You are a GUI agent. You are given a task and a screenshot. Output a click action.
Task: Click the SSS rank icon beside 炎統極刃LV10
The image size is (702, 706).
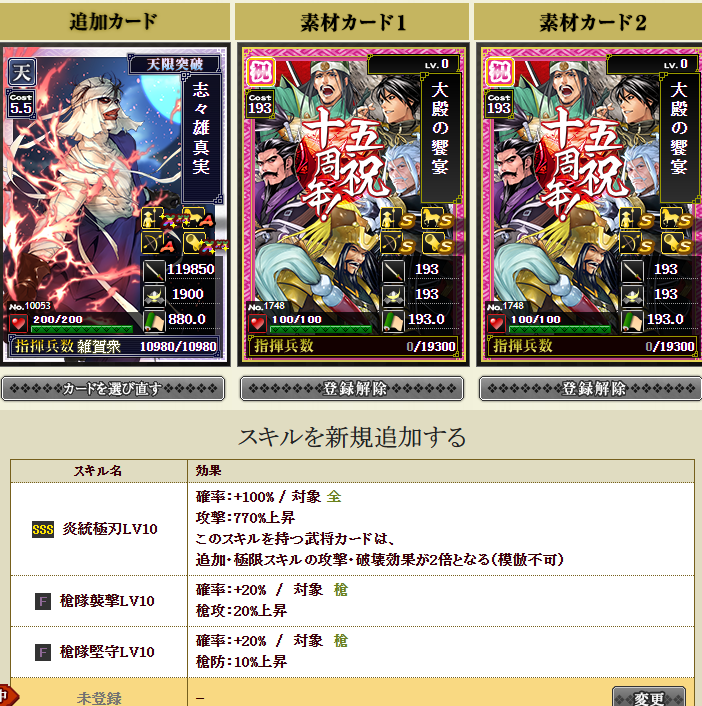(x=43, y=529)
